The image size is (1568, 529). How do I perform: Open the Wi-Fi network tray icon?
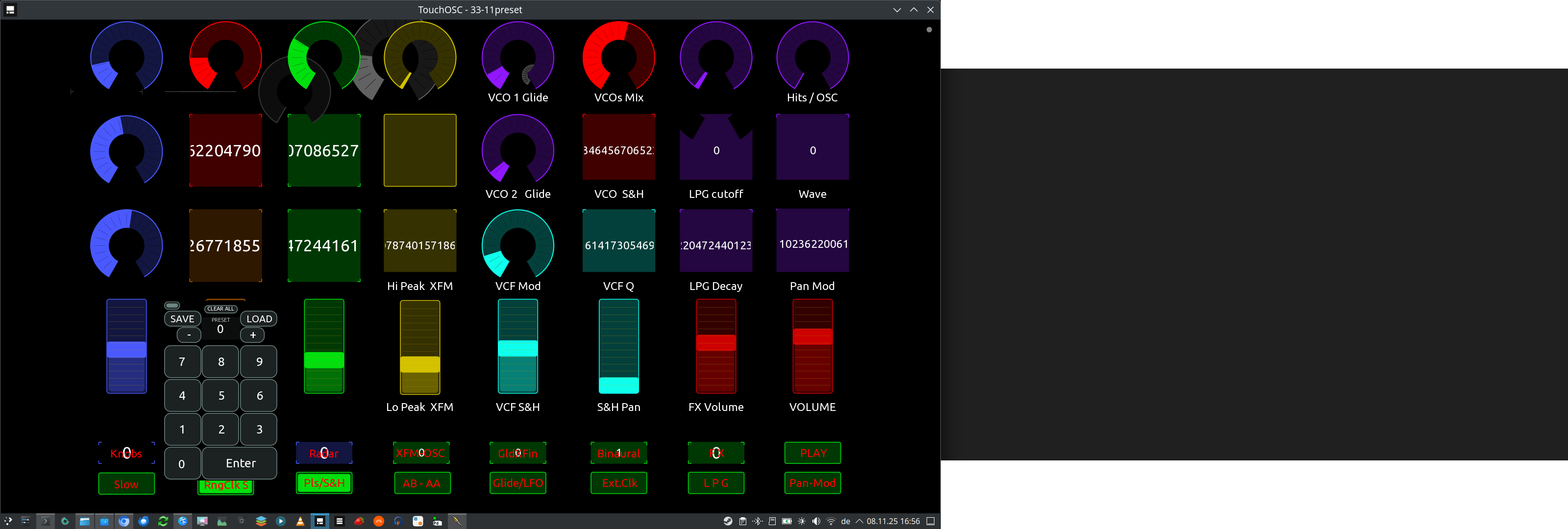click(x=831, y=521)
